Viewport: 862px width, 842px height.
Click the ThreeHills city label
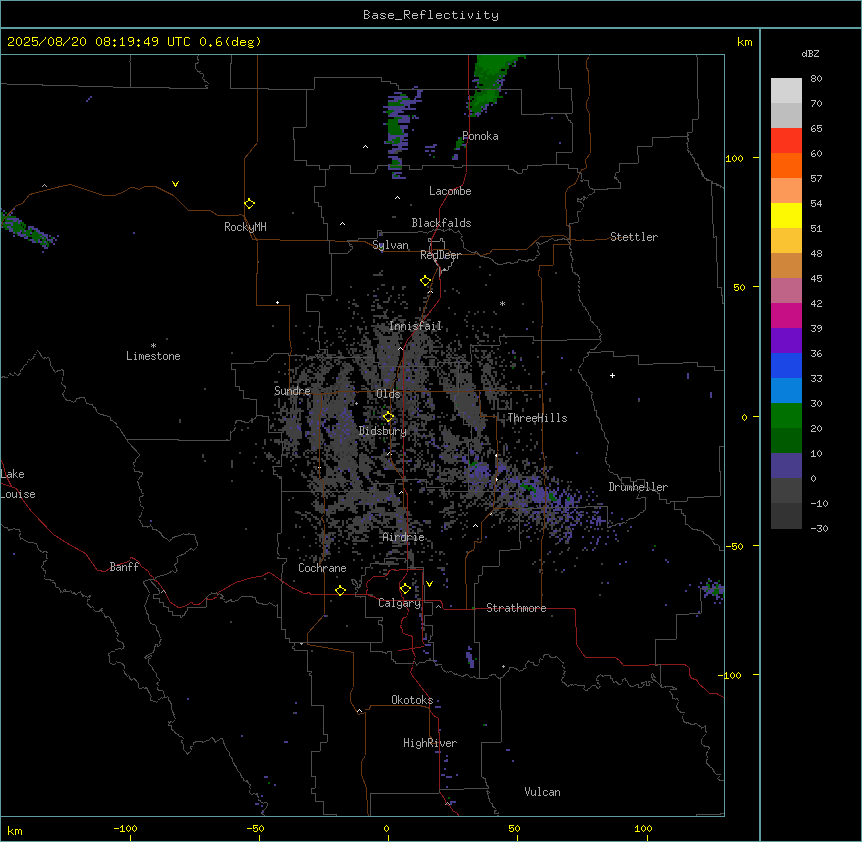pyautogui.click(x=537, y=418)
